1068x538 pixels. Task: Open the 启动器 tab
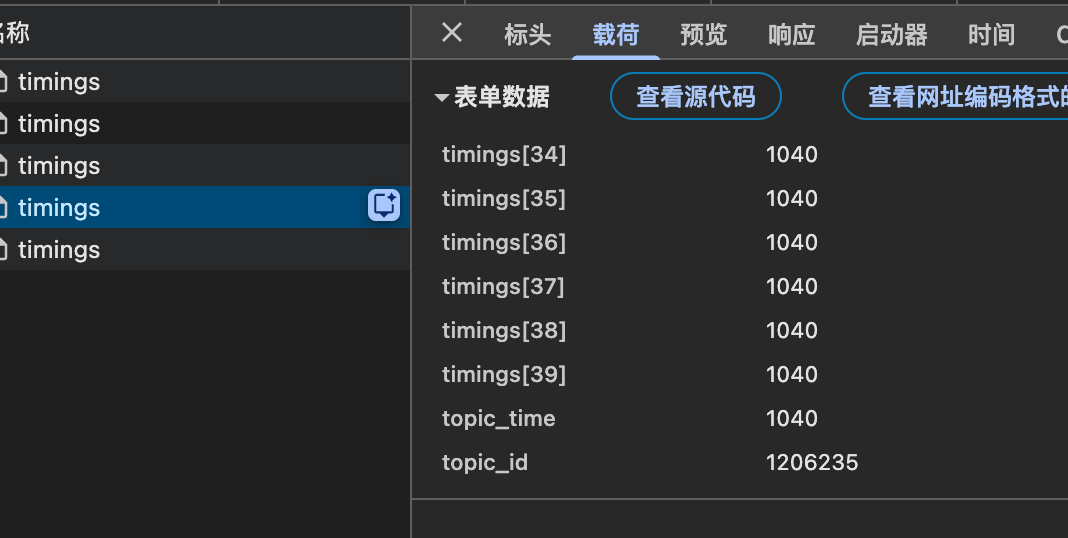892,34
